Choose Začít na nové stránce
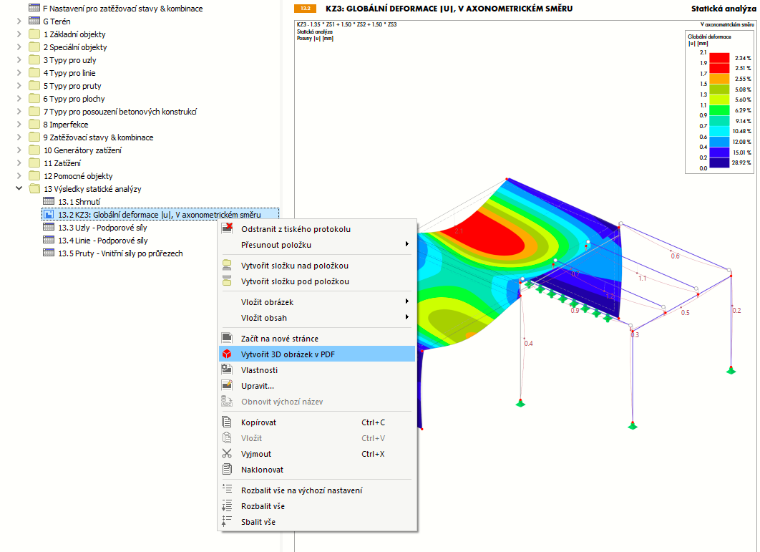 [317, 338]
